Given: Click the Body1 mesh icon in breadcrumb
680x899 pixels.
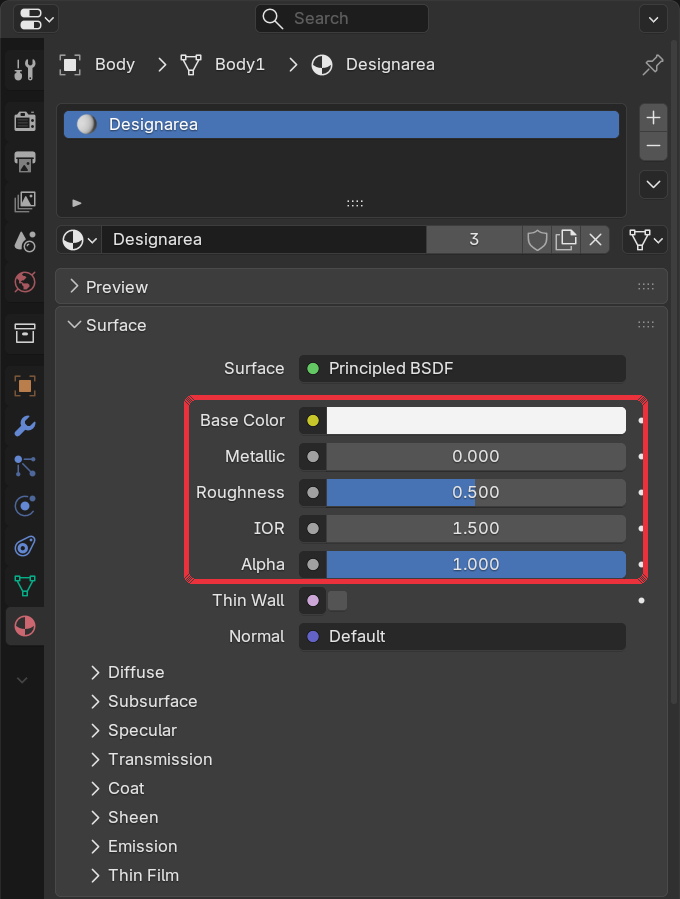Looking at the screenshot, I should pyautogui.click(x=191, y=65).
